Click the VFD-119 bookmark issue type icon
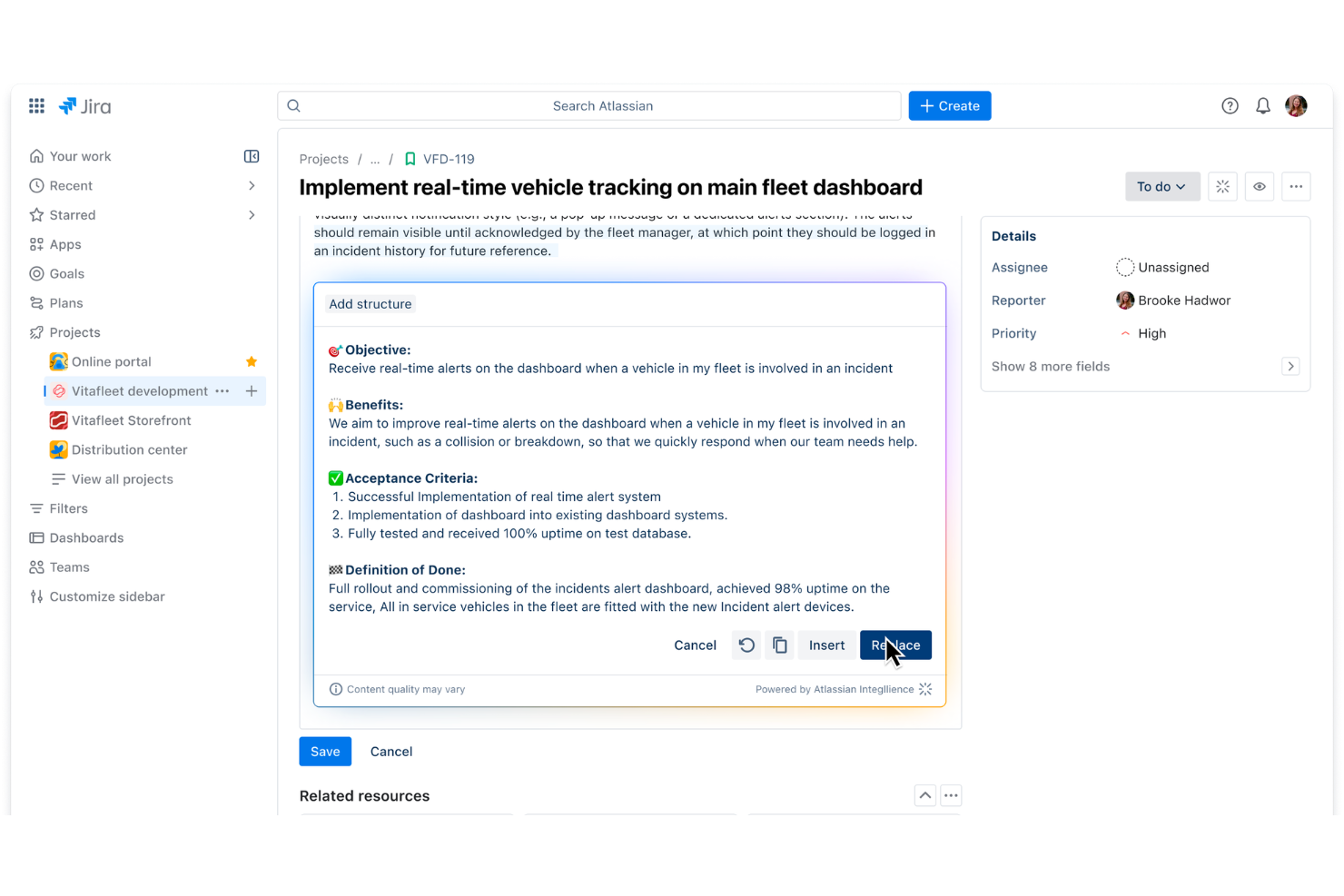This screenshot has width=1344, height=896. click(410, 159)
